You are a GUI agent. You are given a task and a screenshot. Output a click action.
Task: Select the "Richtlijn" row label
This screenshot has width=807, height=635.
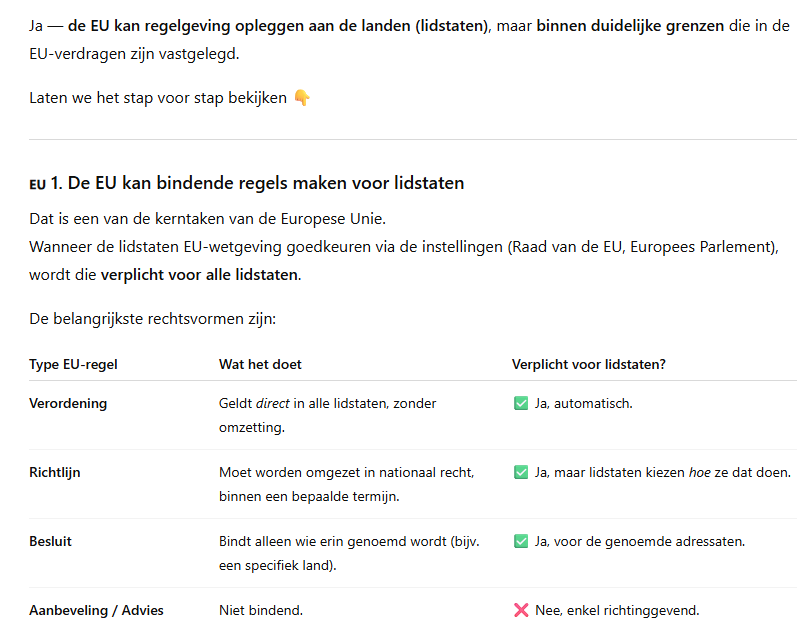tap(55, 473)
